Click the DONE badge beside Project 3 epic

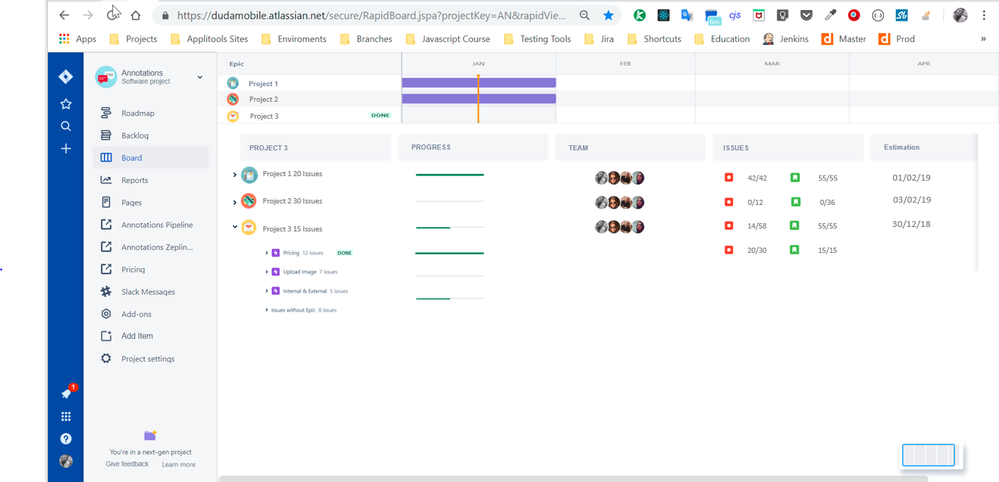379,115
